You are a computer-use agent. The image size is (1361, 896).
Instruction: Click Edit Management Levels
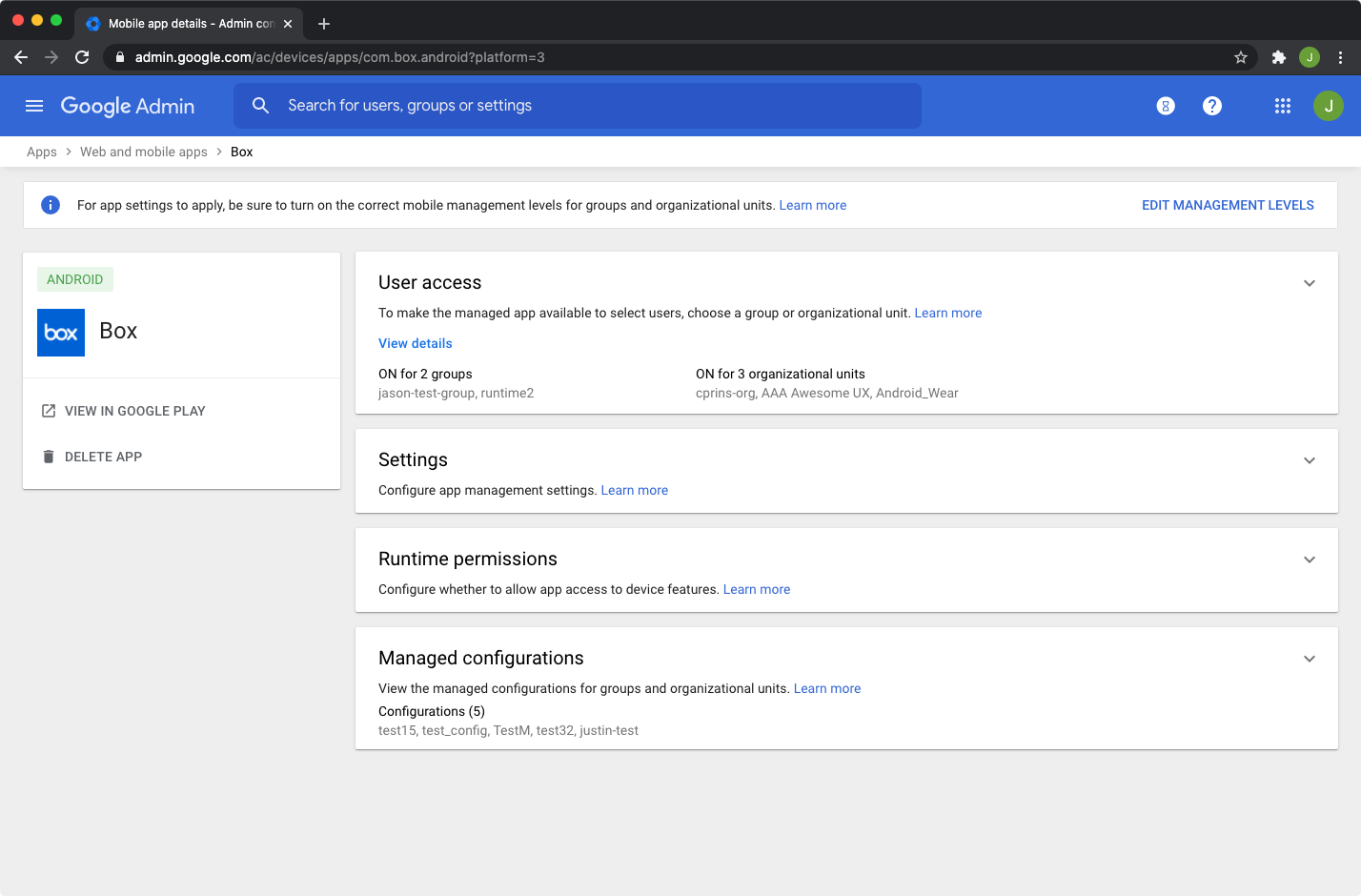[1228, 205]
